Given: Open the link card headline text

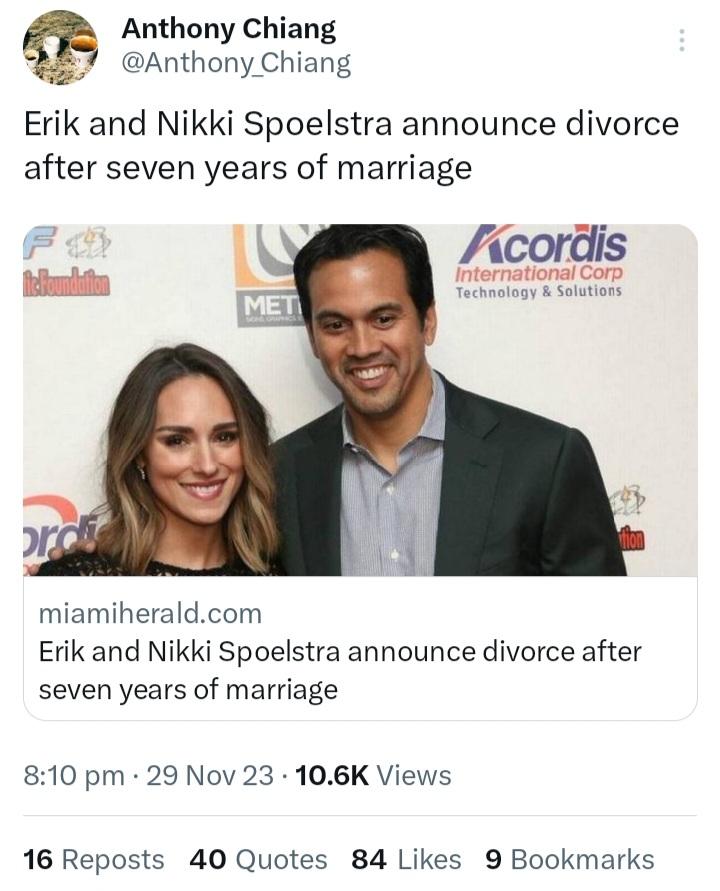Looking at the screenshot, I should tap(340, 670).
